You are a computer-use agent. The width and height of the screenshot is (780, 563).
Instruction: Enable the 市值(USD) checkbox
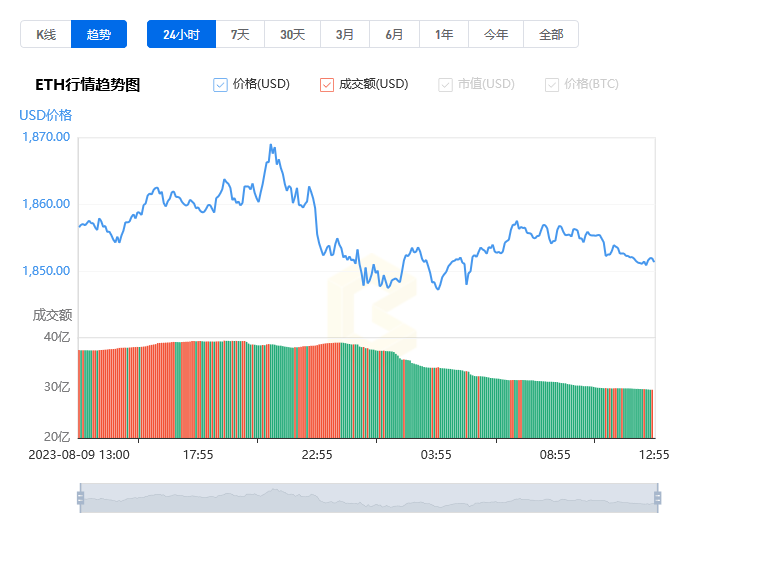[x=445, y=85]
